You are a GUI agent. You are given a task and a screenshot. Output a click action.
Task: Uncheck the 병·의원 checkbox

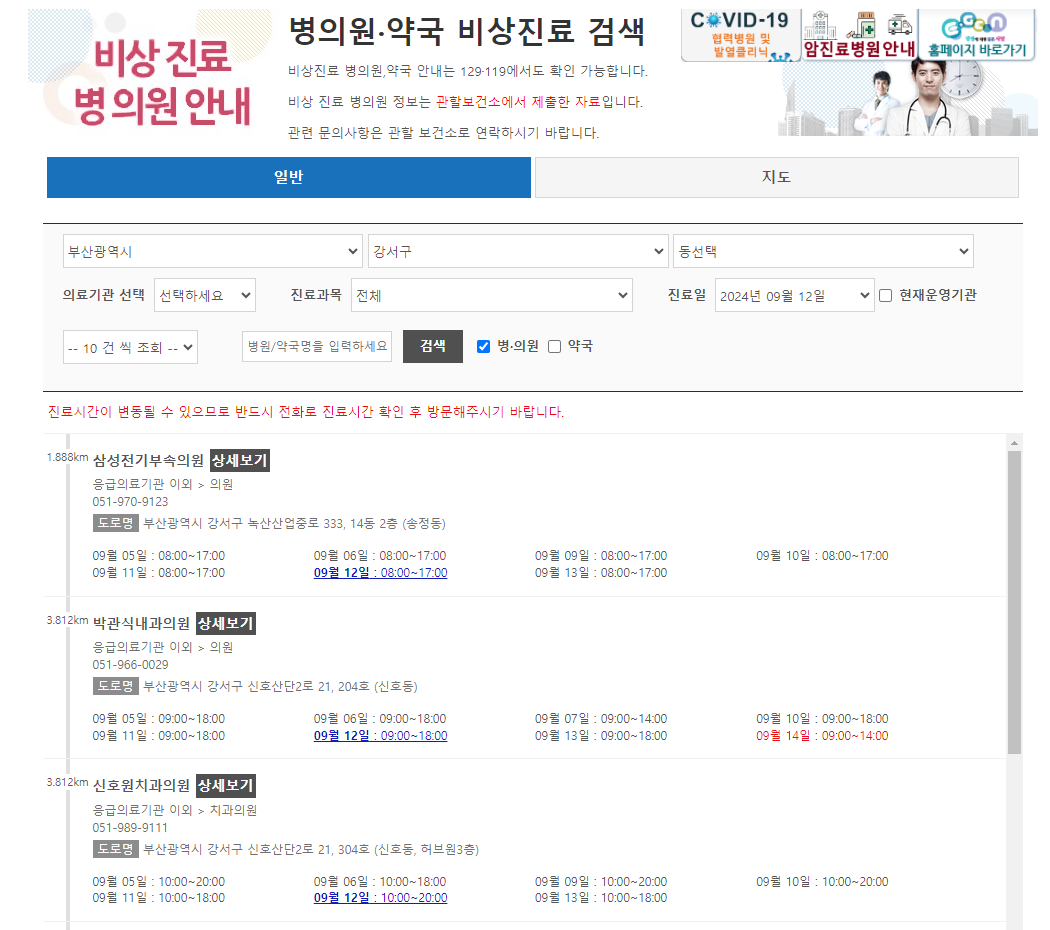pos(484,347)
